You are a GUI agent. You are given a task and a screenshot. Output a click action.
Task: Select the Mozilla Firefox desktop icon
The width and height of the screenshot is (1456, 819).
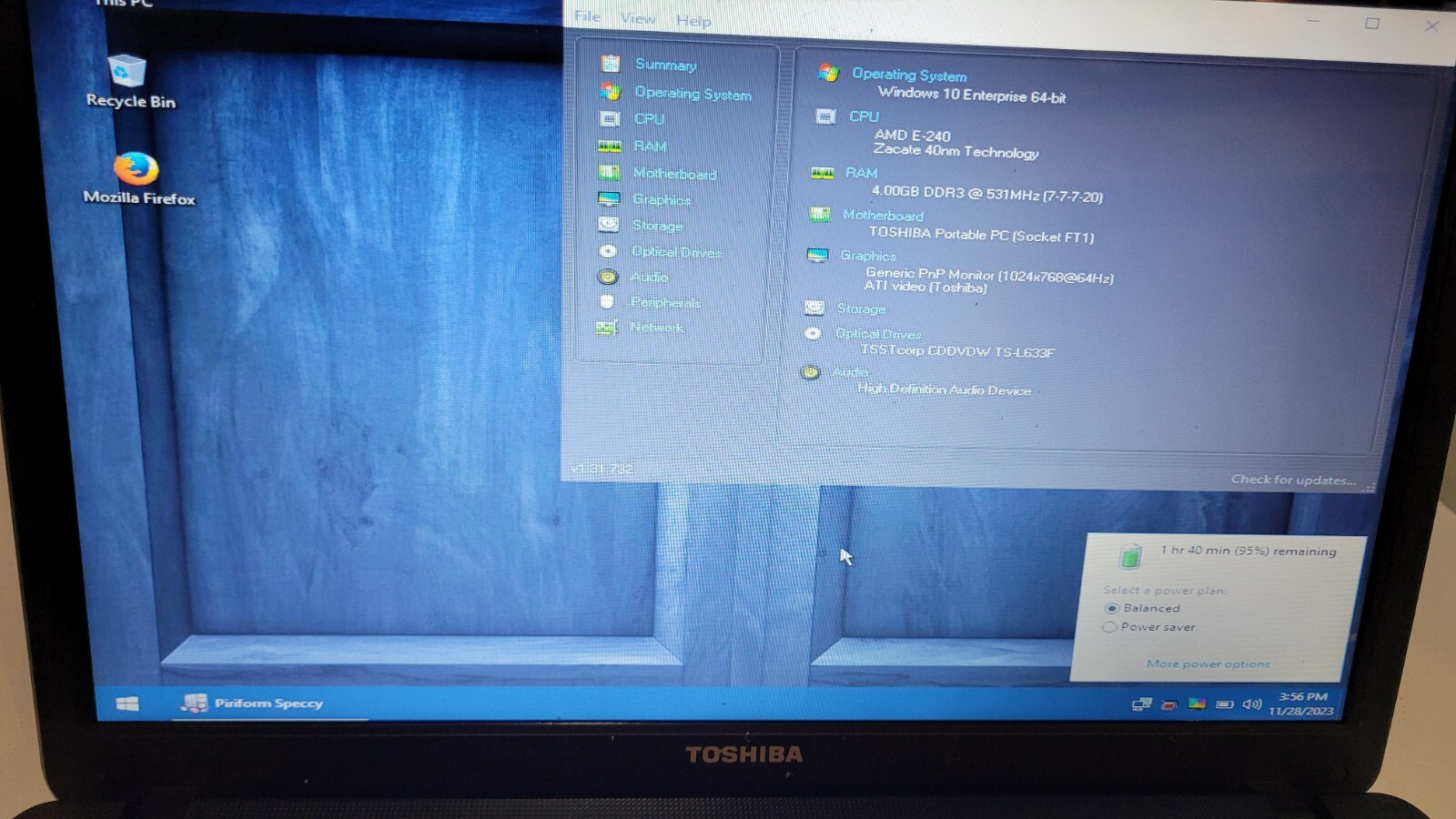(x=138, y=179)
